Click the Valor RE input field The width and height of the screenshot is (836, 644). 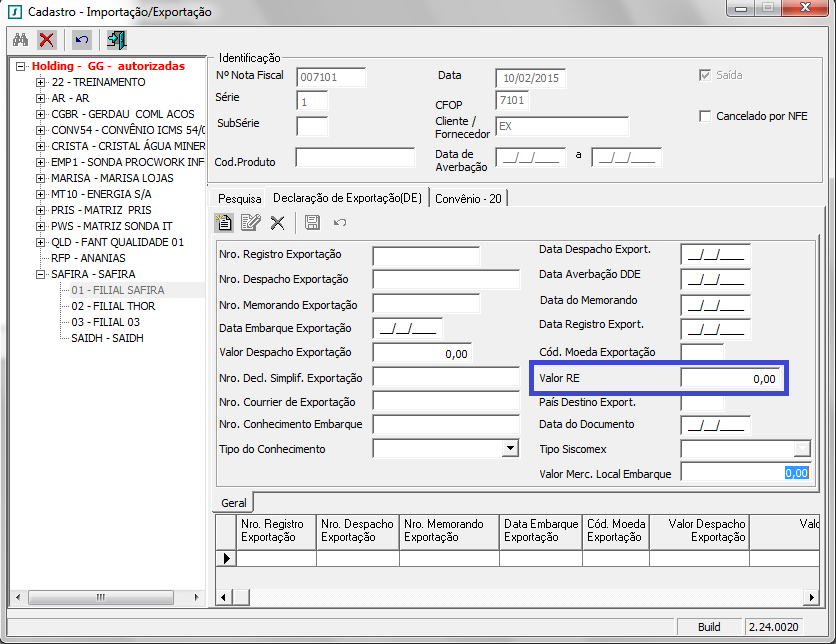pyautogui.click(x=729, y=379)
